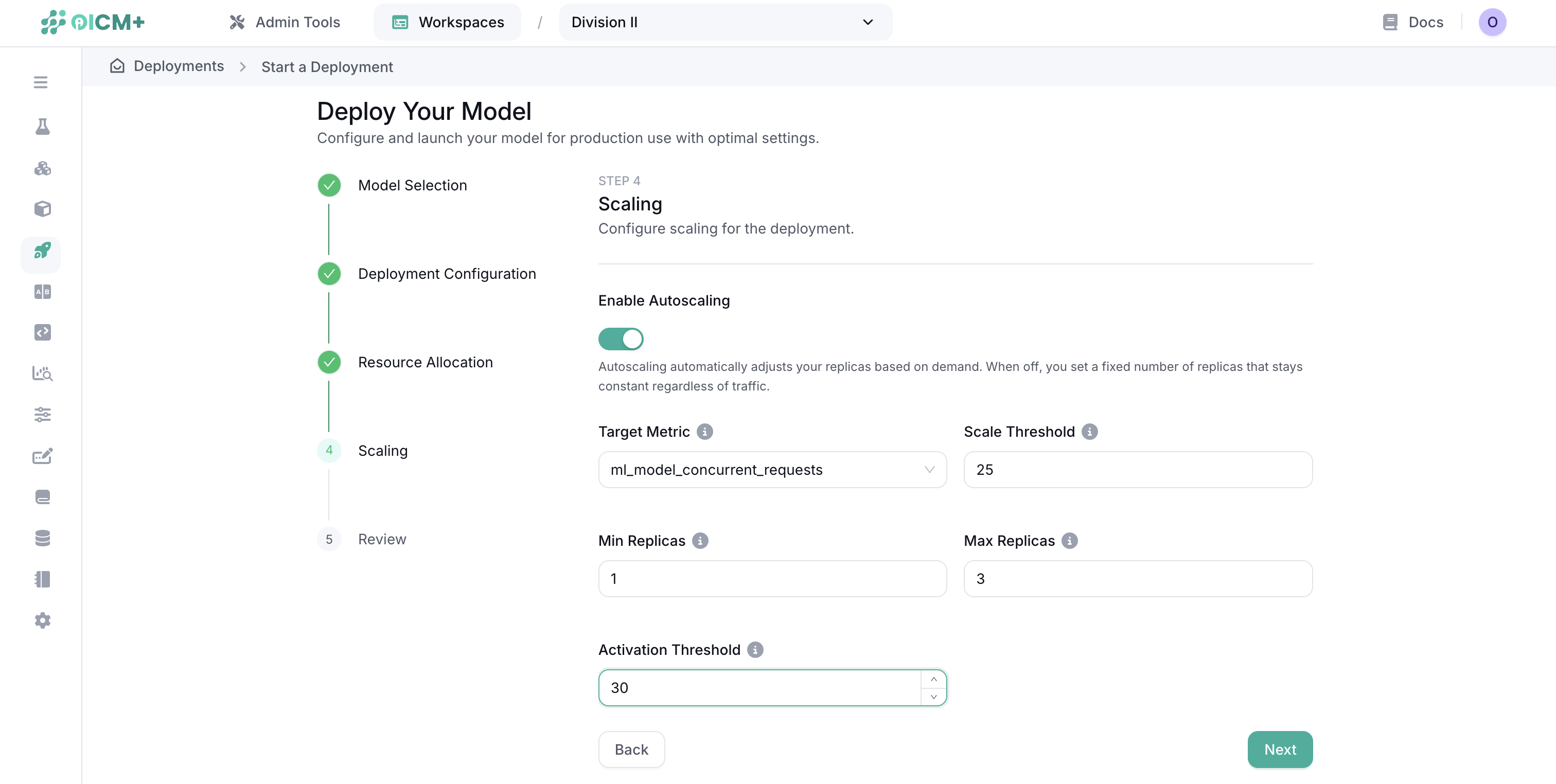This screenshot has width=1556, height=784.
Task: Increment Activation Threshold with the up stepper
Action: point(933,679)
